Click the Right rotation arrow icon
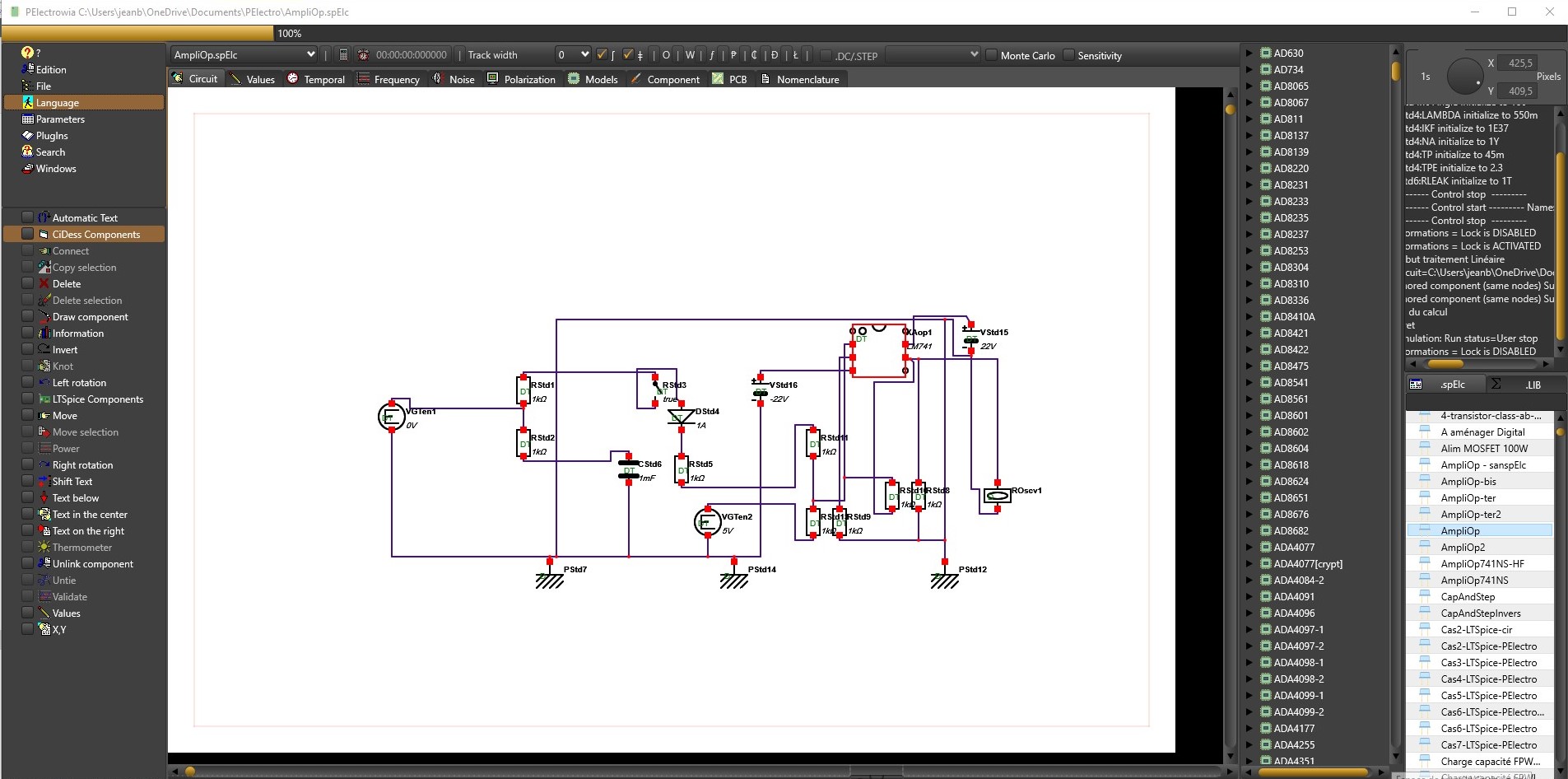Image resolution: width=1568 pixels, height=779 pixels. (x=44, y=465)
